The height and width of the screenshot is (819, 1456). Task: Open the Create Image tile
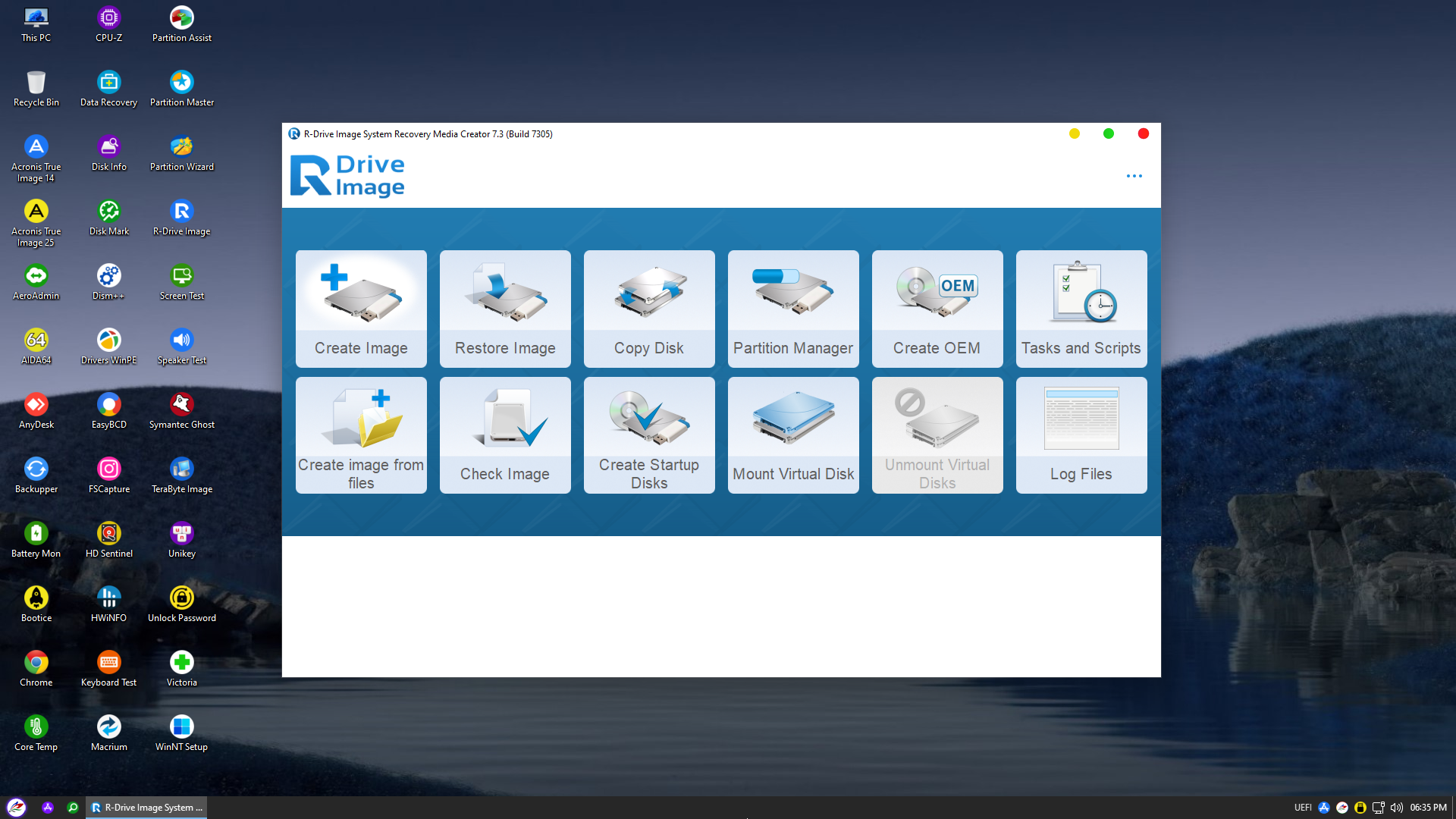point(361,309)
